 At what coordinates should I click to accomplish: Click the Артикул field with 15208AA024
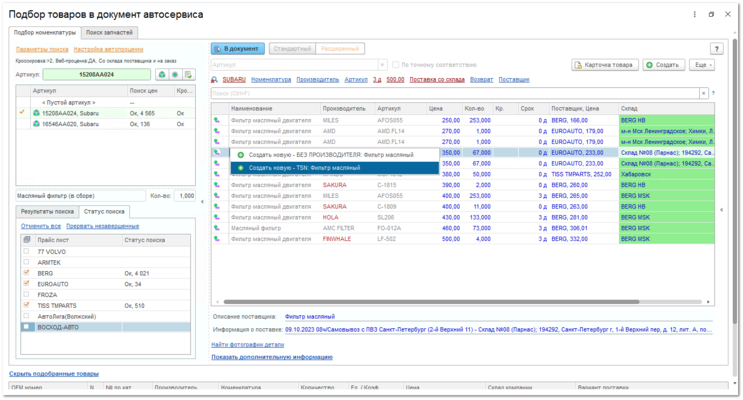pos(97,74)
